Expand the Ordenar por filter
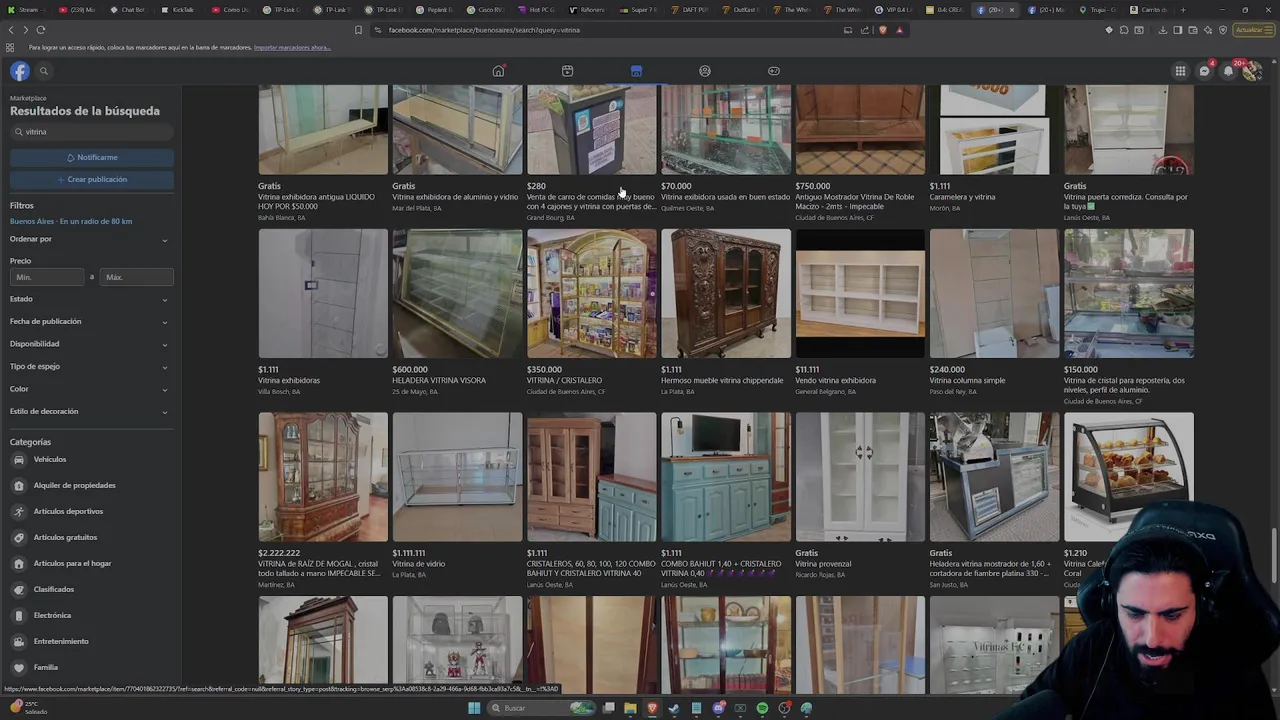This screenshot has height=720, width=1280. click(x=89, y=239)
